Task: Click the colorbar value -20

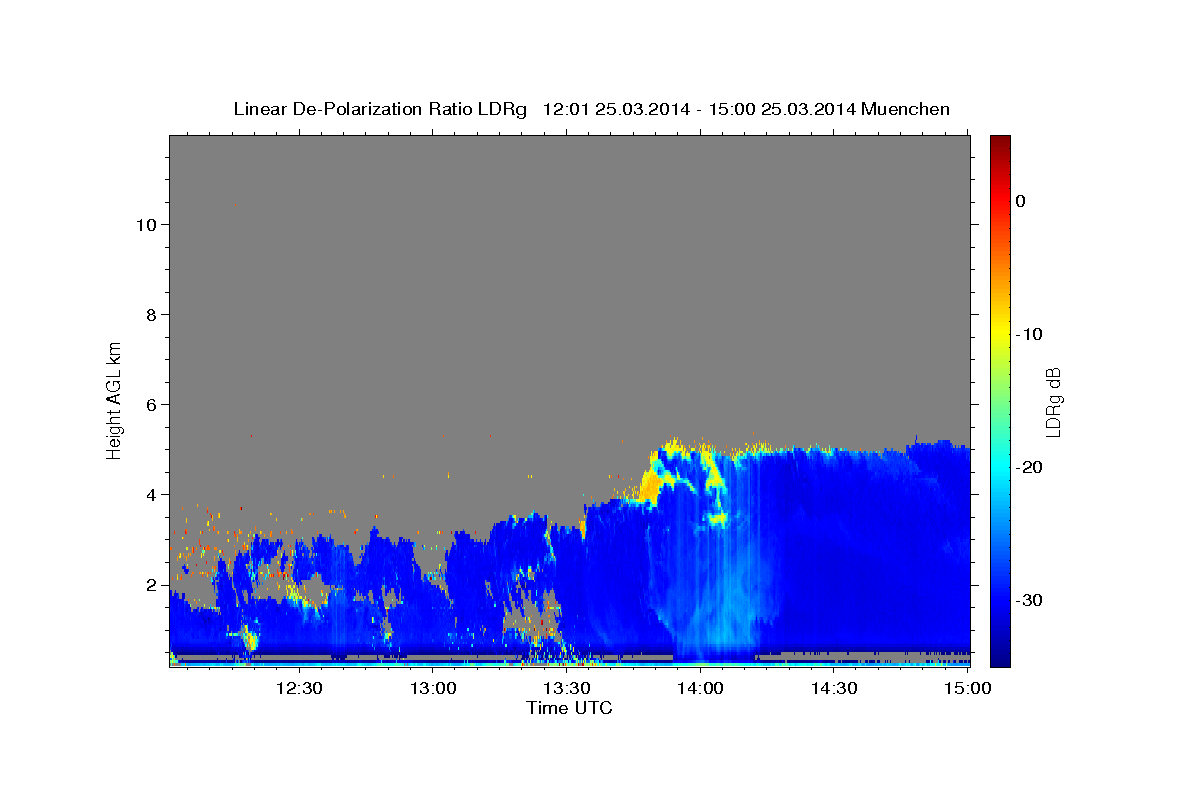Action: [1029, 467]
